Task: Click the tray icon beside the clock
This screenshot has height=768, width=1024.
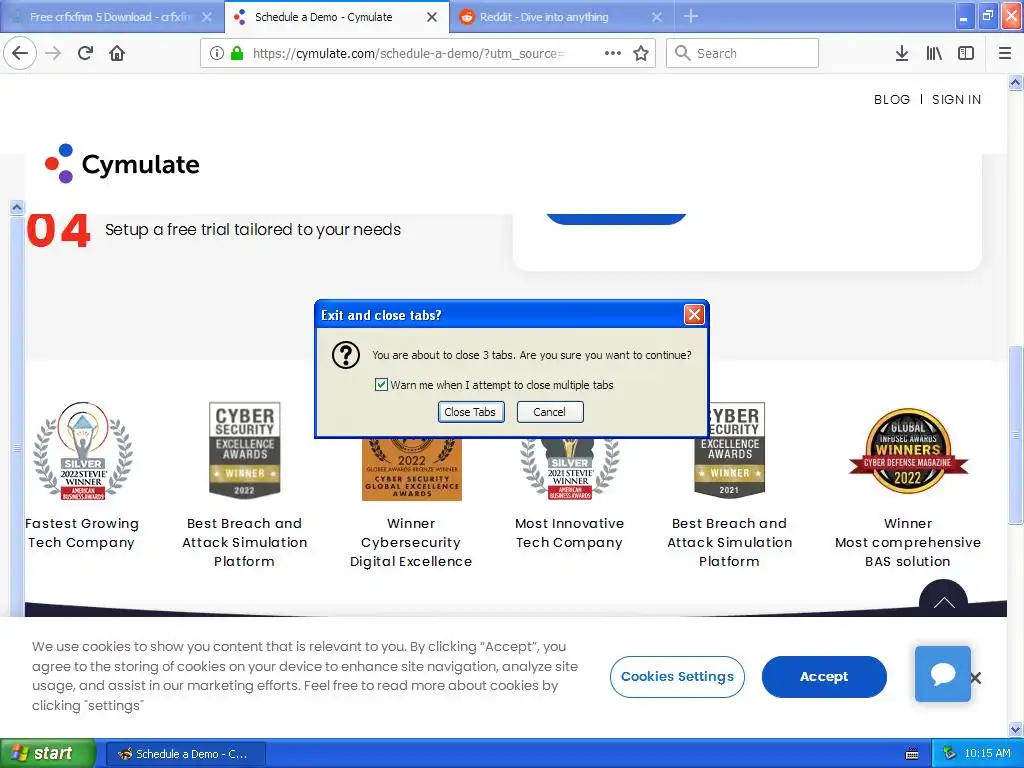Action: [x=949, y=753]
